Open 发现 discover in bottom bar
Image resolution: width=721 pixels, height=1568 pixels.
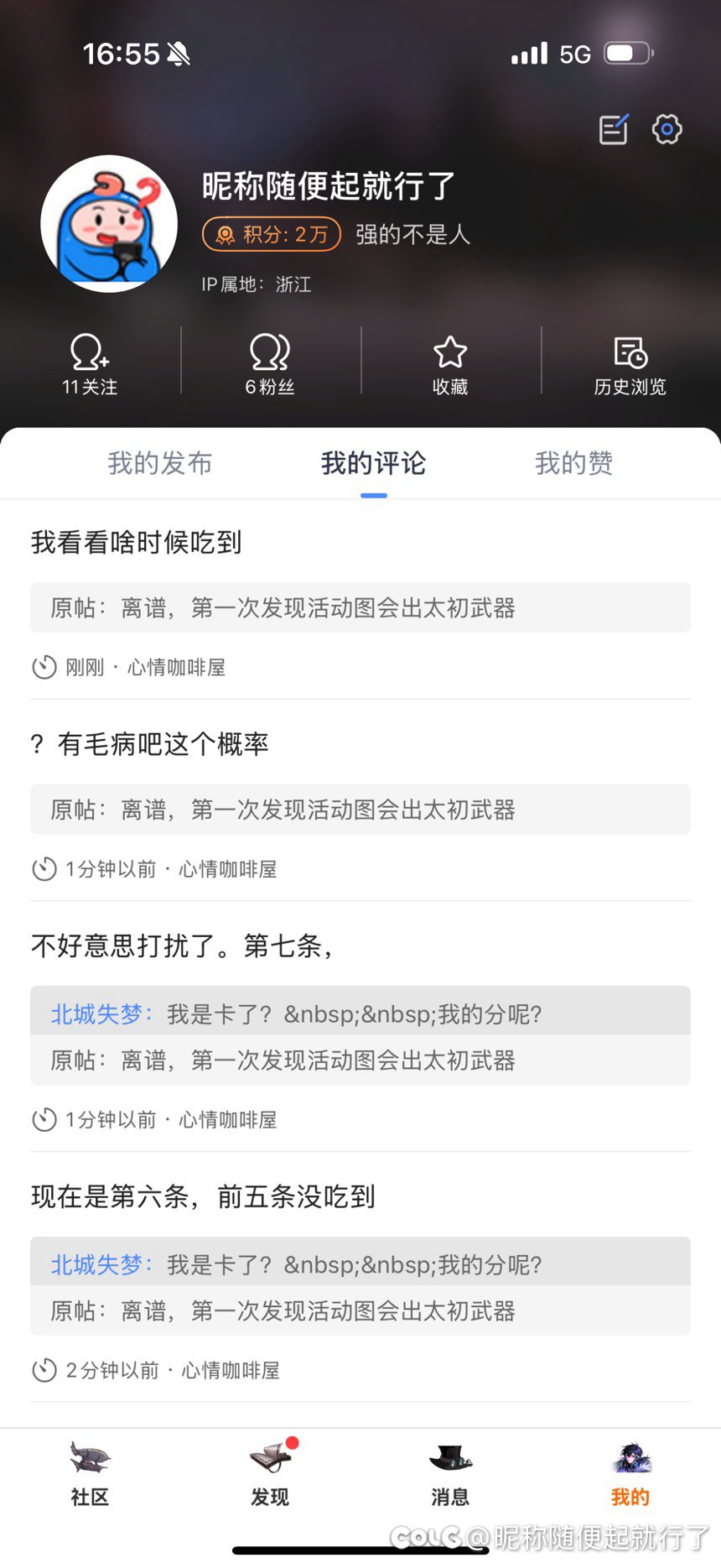tap(270, 1473)
